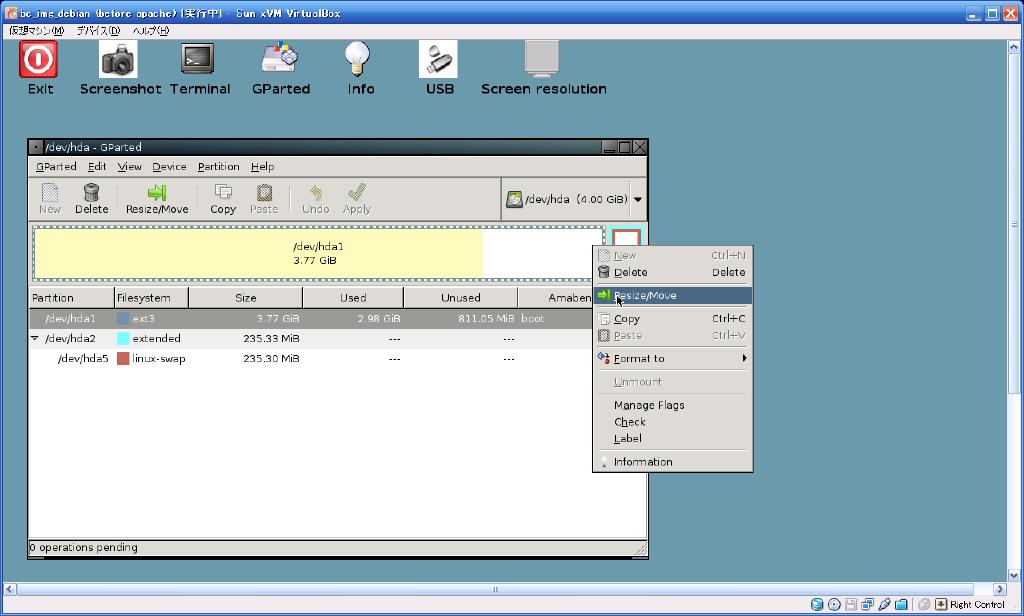Click the 235.30 MiB size value
Screen dimensions: 1024x616
[x=271, y=359]
